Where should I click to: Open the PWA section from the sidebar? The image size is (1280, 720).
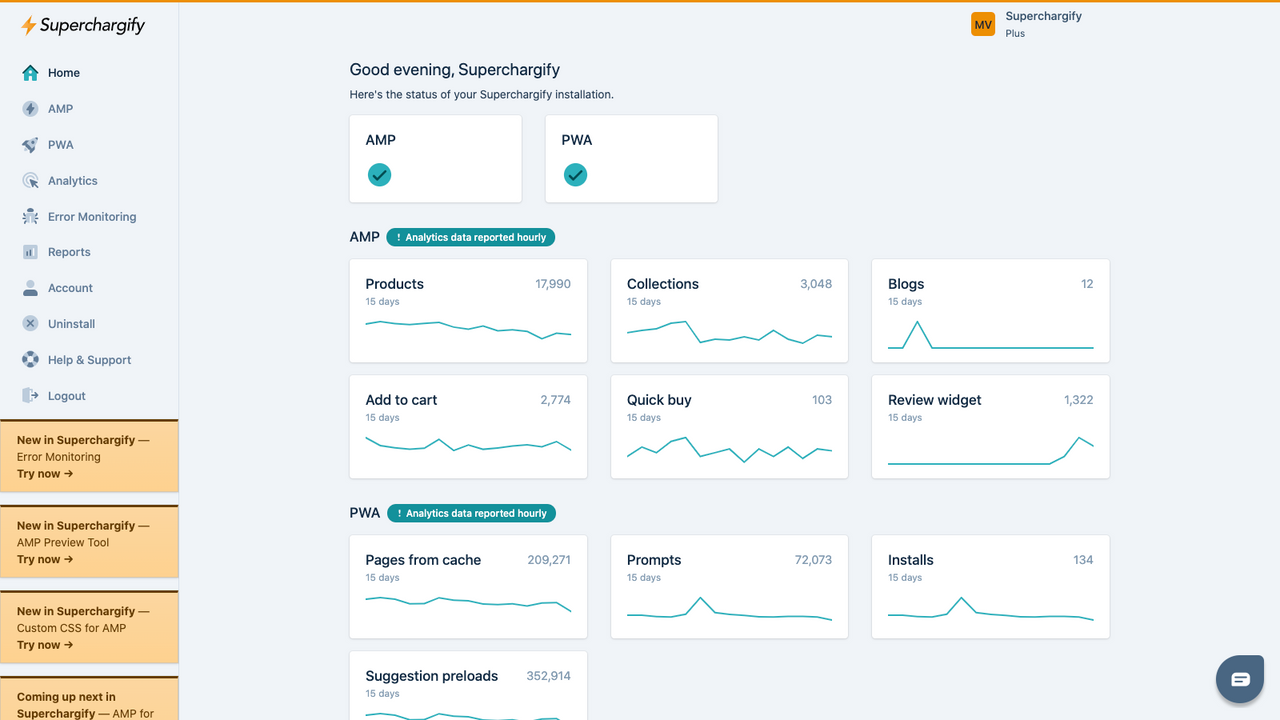click(31, 144)
